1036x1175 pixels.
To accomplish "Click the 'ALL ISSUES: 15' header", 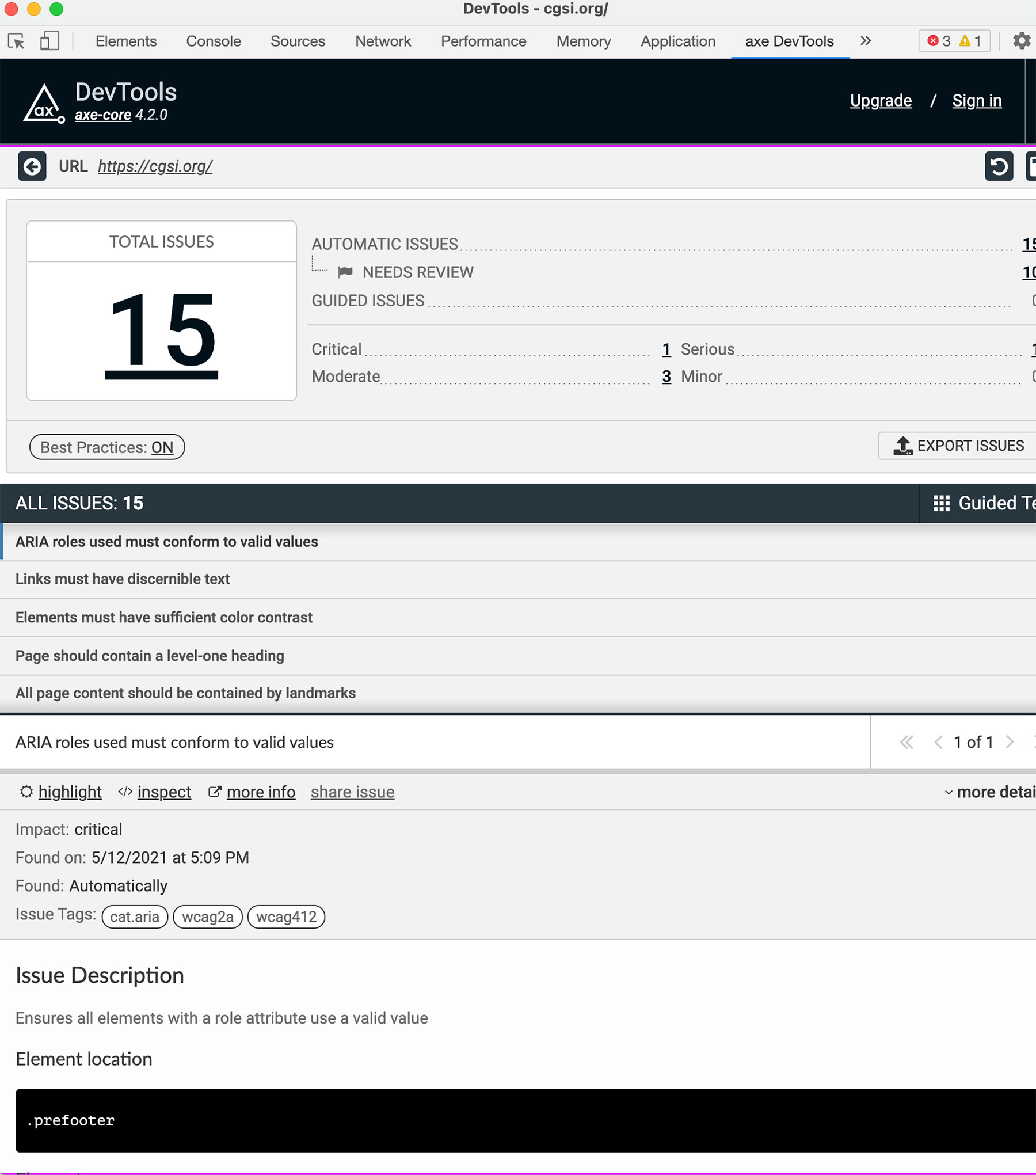I will pos(79,503).
